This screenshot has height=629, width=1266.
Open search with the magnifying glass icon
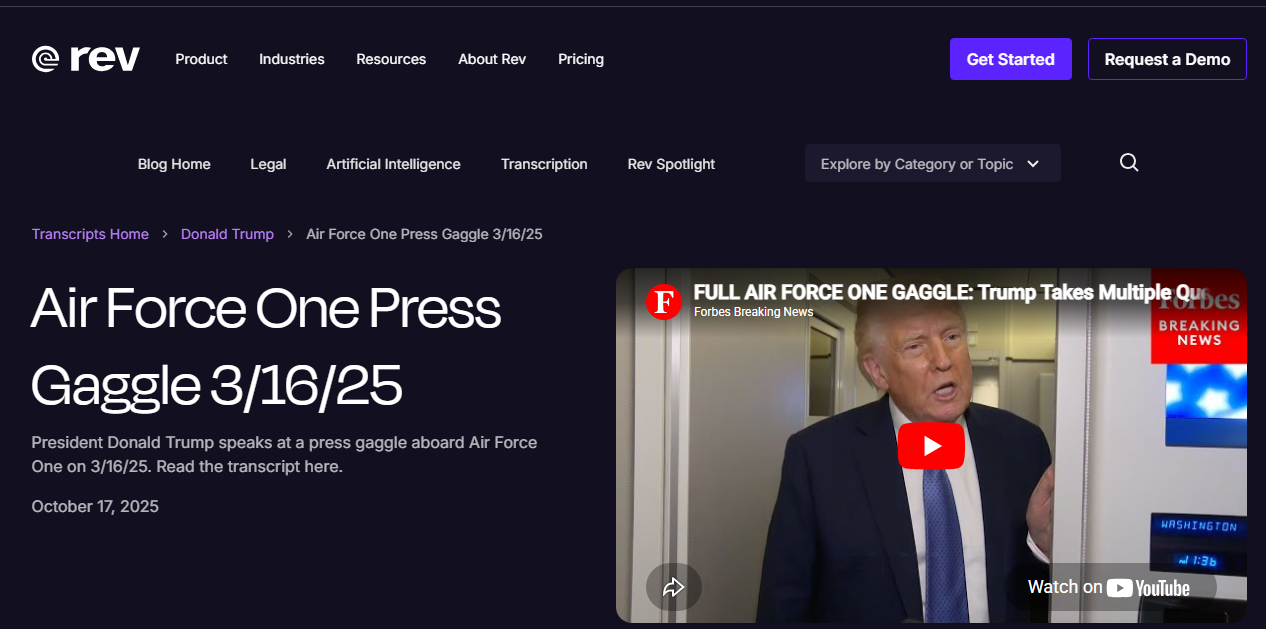1129,163
